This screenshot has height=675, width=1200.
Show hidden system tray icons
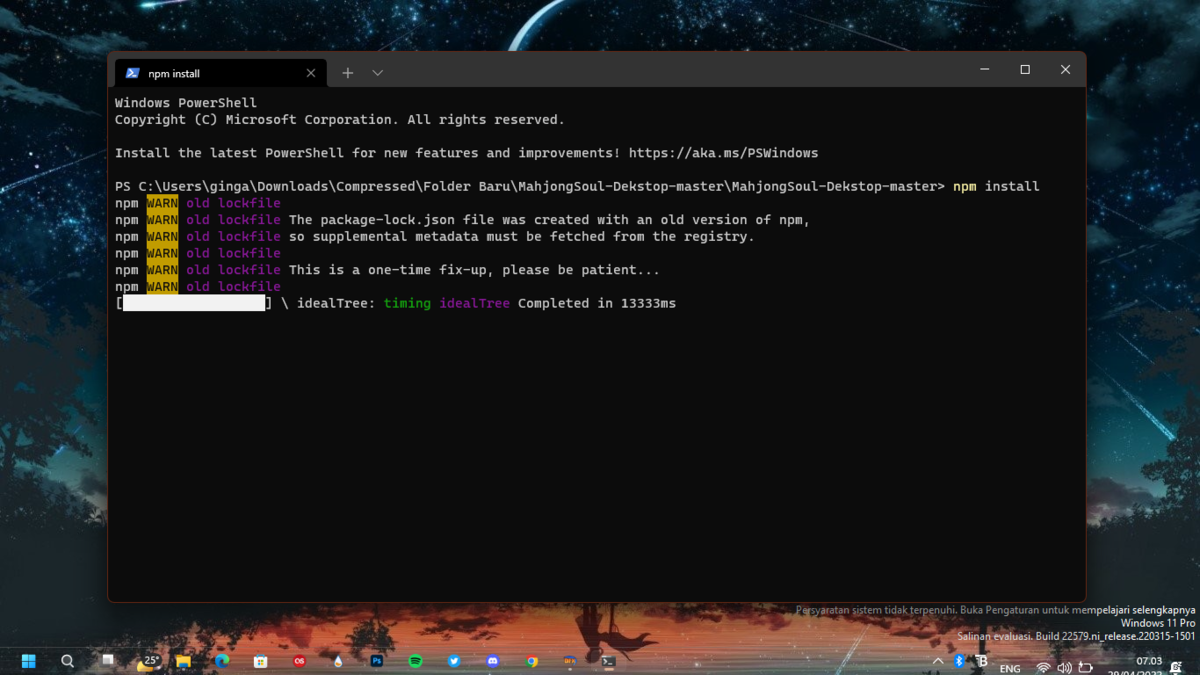938,661
